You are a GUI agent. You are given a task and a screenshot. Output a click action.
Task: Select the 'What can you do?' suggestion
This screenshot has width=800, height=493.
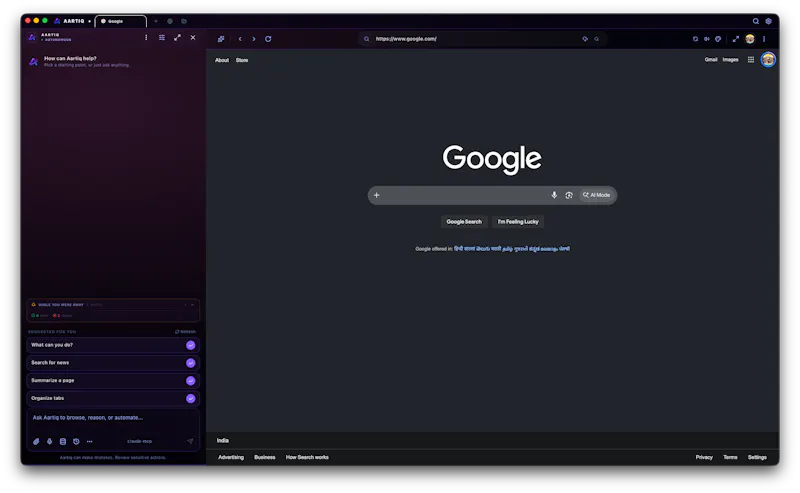pyautogui.click(x=113, y=345)
